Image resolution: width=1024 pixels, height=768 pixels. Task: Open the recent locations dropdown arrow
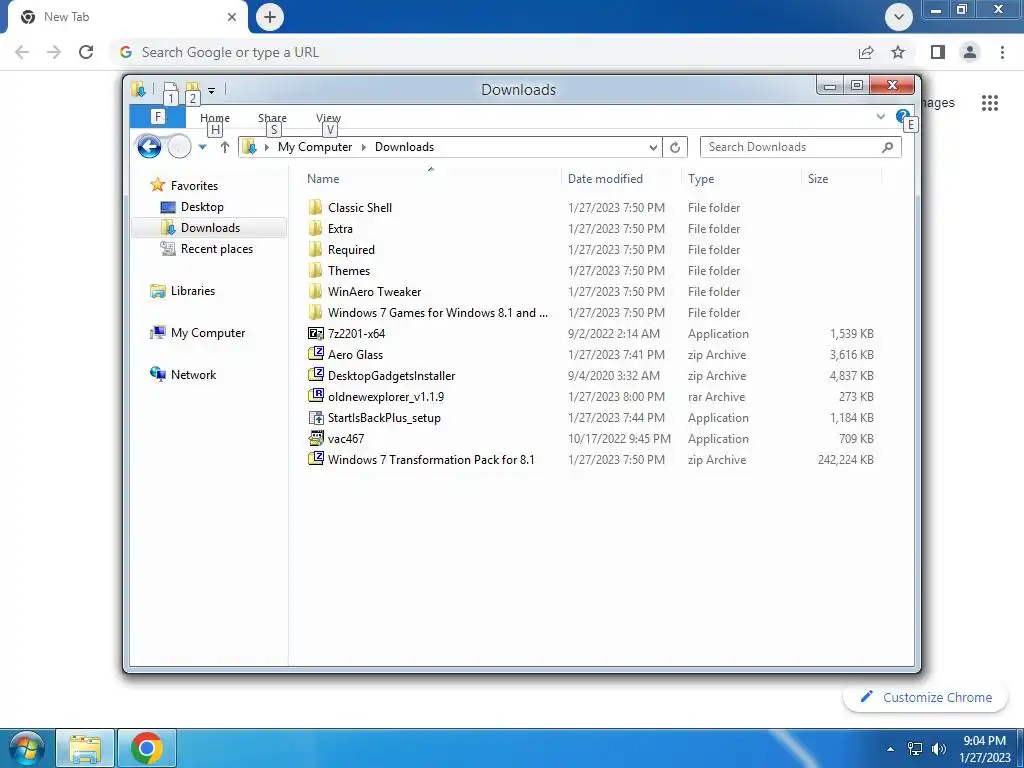(202, 147)
